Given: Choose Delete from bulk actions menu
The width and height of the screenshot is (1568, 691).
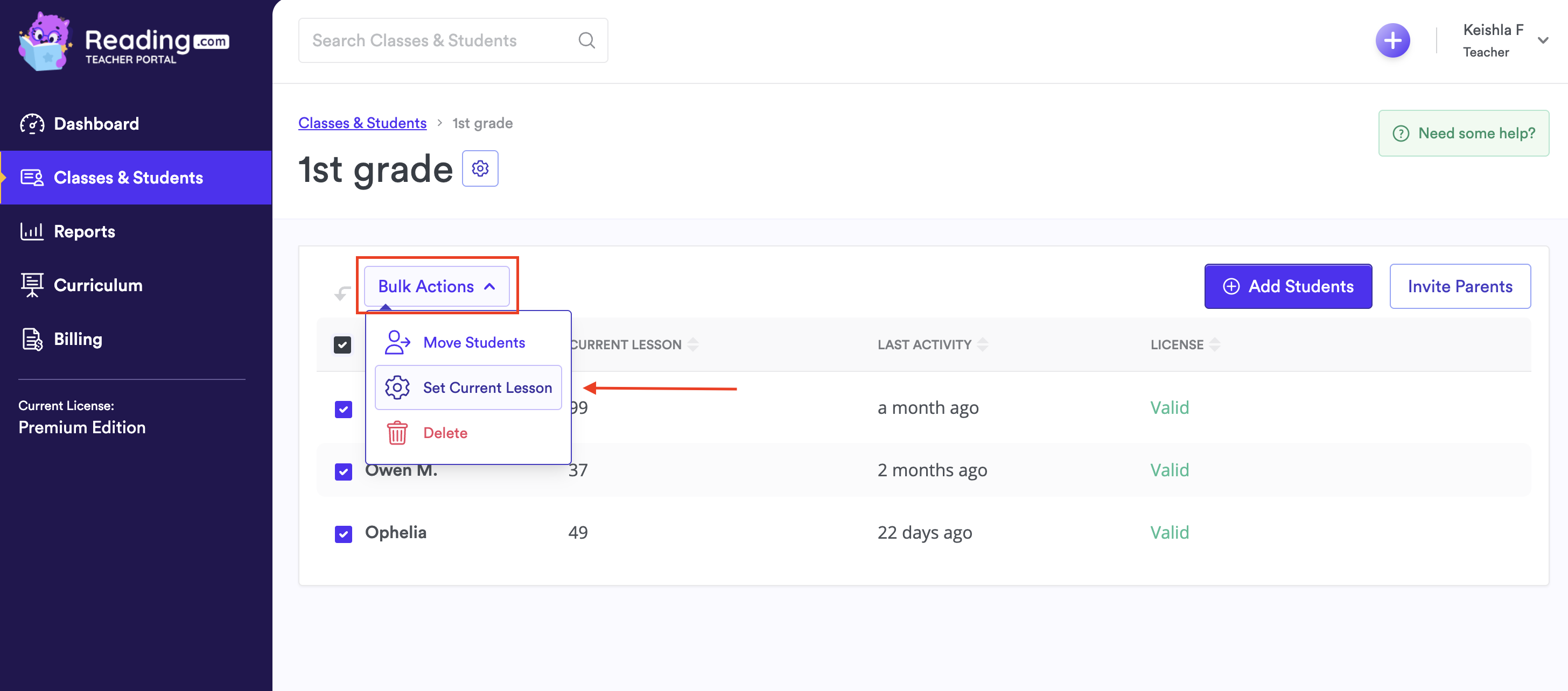Looking at the screenshot, I should [445, 433].
